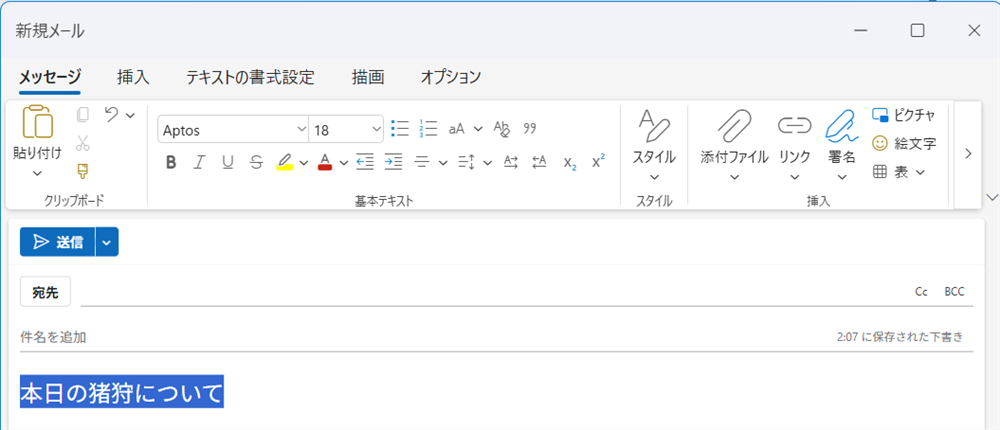
Task: Toggle subscript formatting
Action: 570,163
